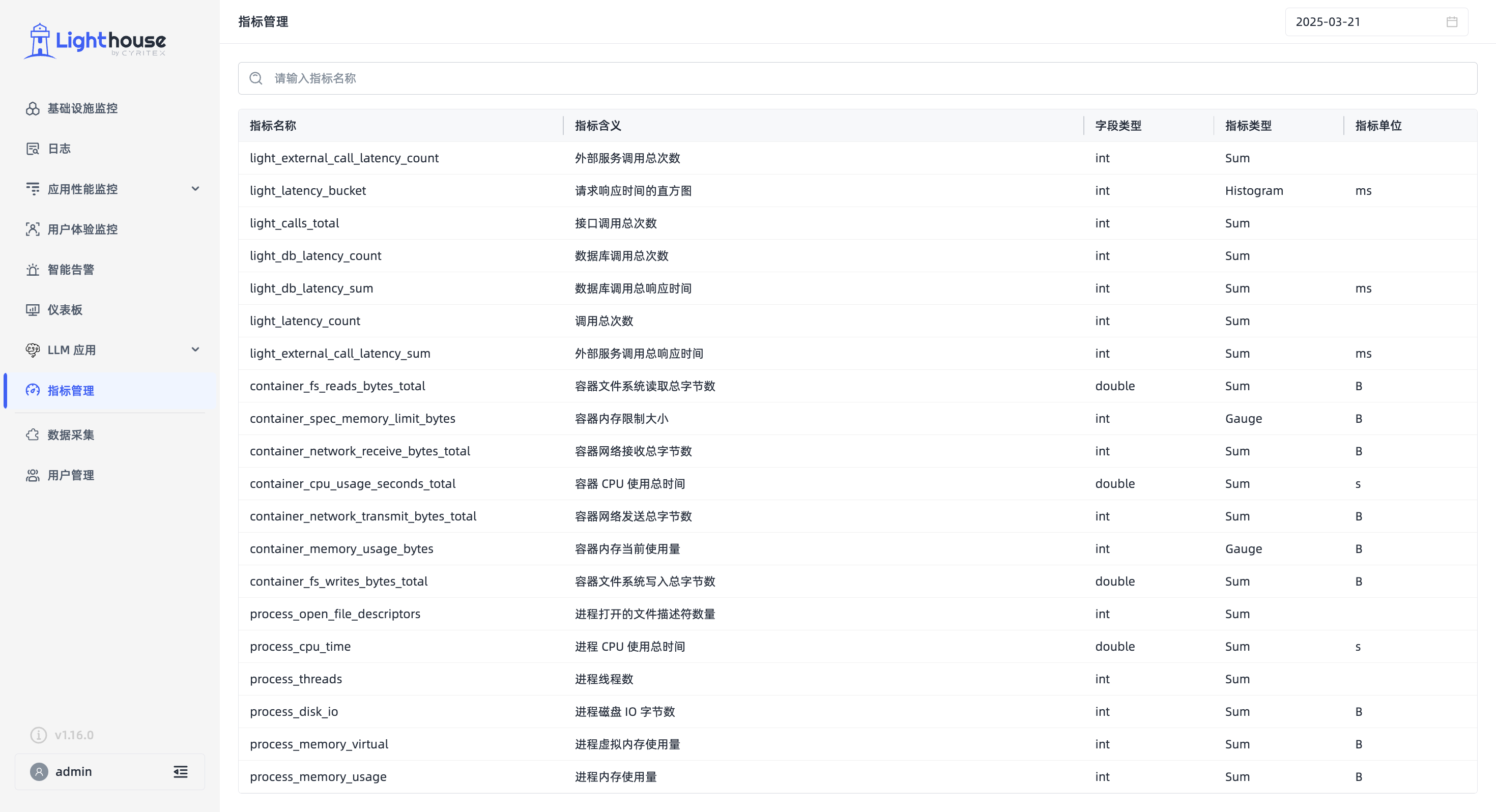Open 智能告警 menu item
Viewport: 1496px width, 812px height.
pyautogui.click(x=71, y=270)
